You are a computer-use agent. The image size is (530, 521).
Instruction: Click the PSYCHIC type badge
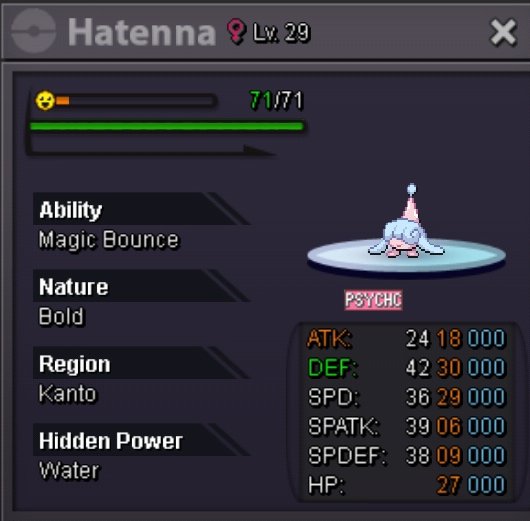coord(374,300)
